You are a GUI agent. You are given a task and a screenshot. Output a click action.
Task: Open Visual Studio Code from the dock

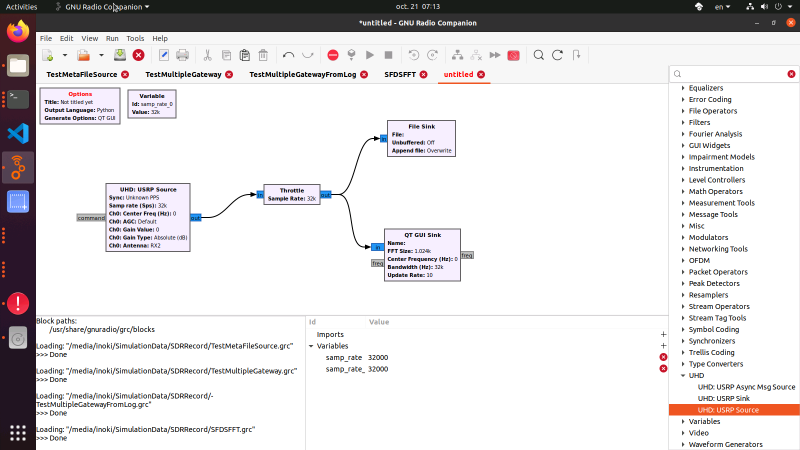coord(18,133)
